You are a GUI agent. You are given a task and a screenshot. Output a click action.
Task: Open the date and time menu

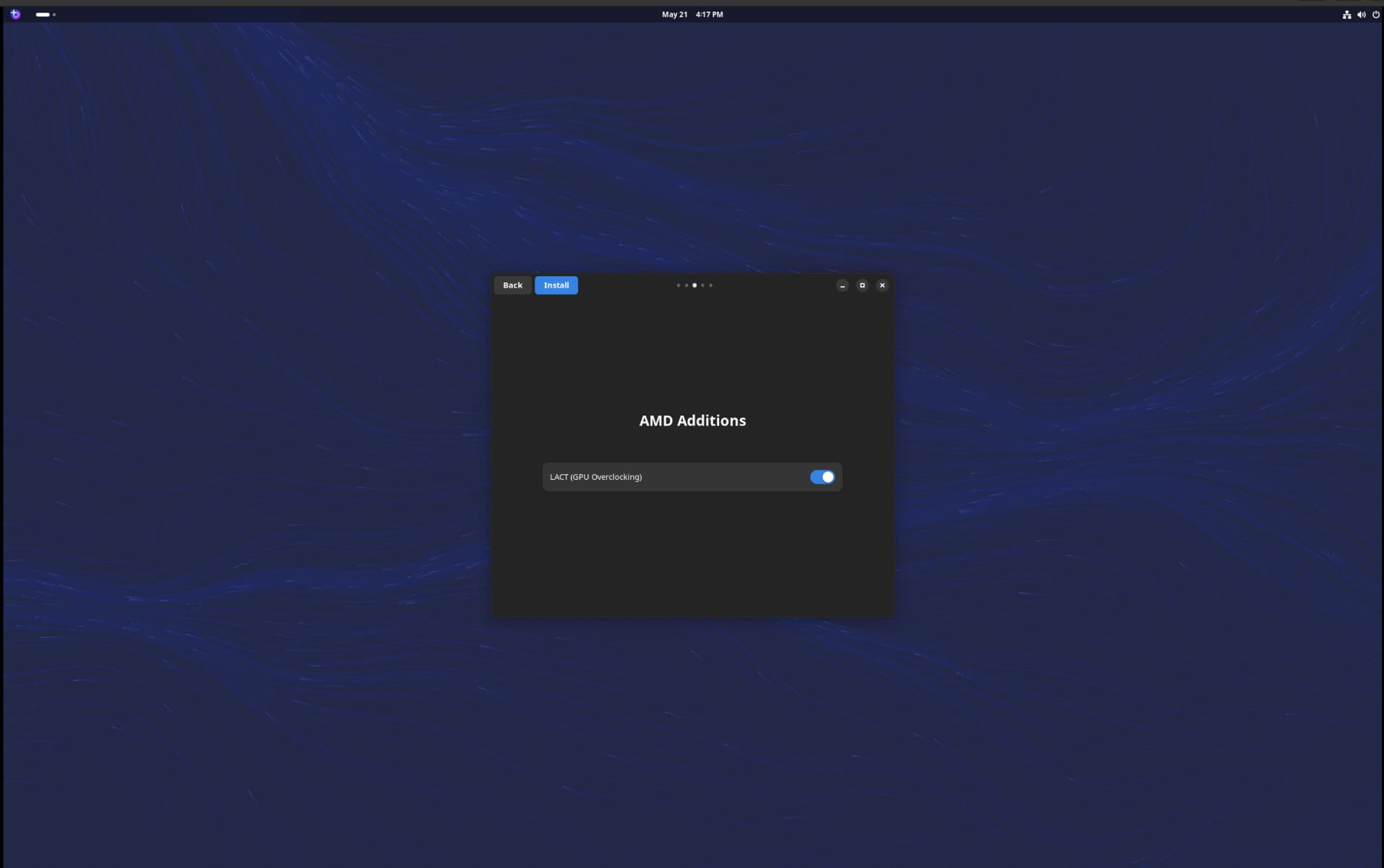click(692, 14)
